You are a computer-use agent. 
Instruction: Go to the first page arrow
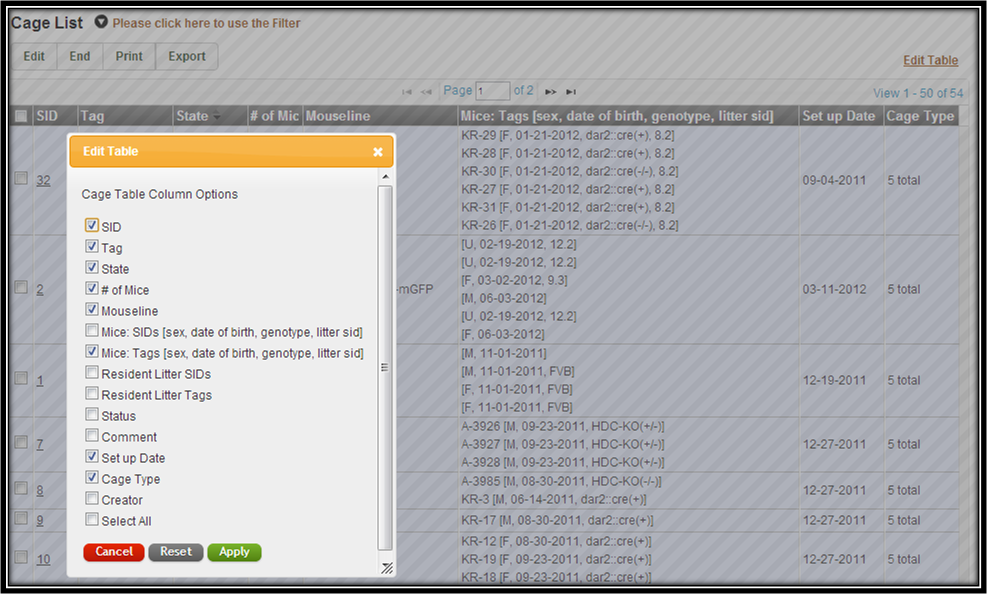[x=406, y=91]
